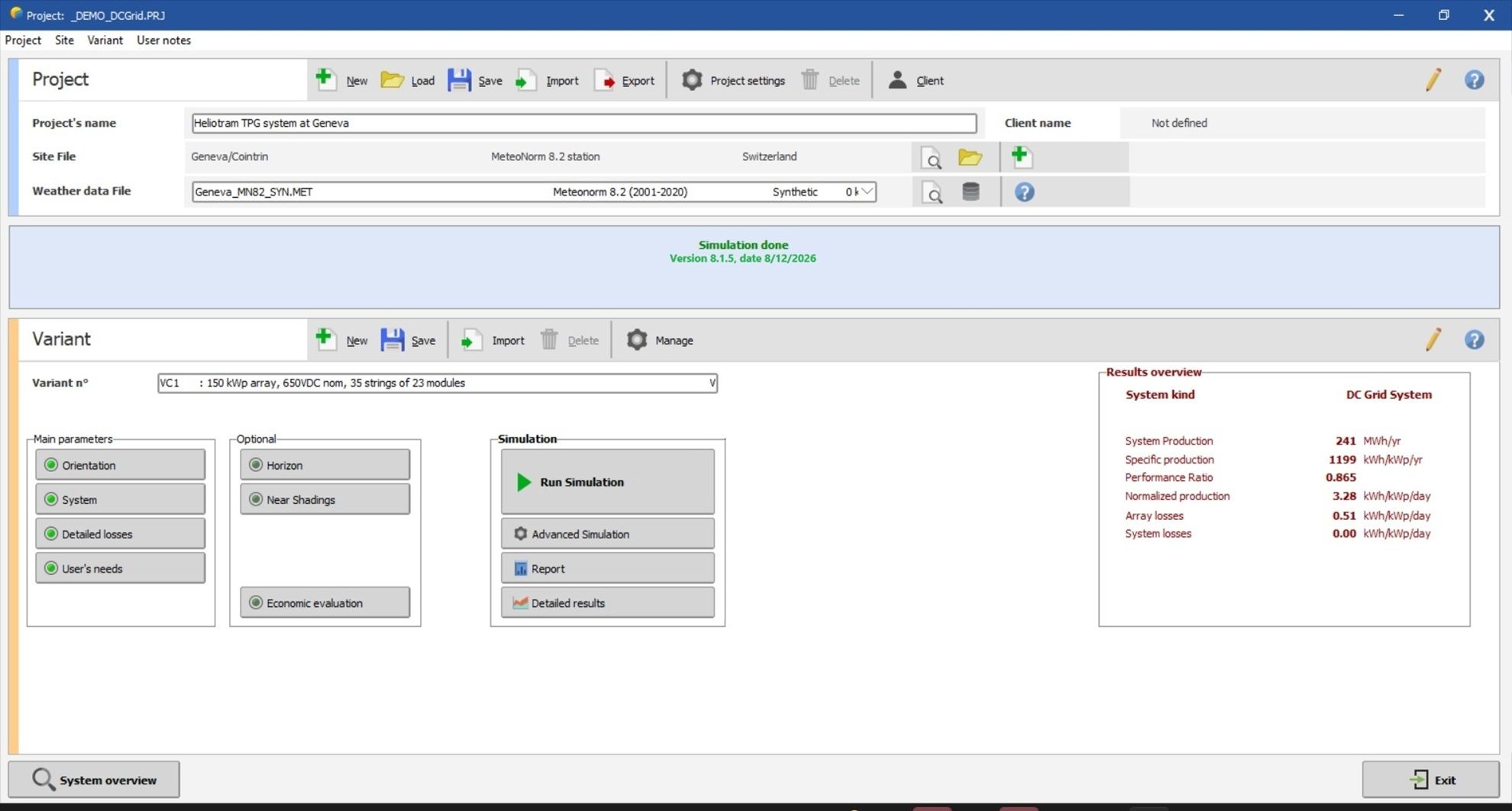The width and height of the screenshot is (1512, 811).
Task: Open Project settings
Action: coord(733,80)
